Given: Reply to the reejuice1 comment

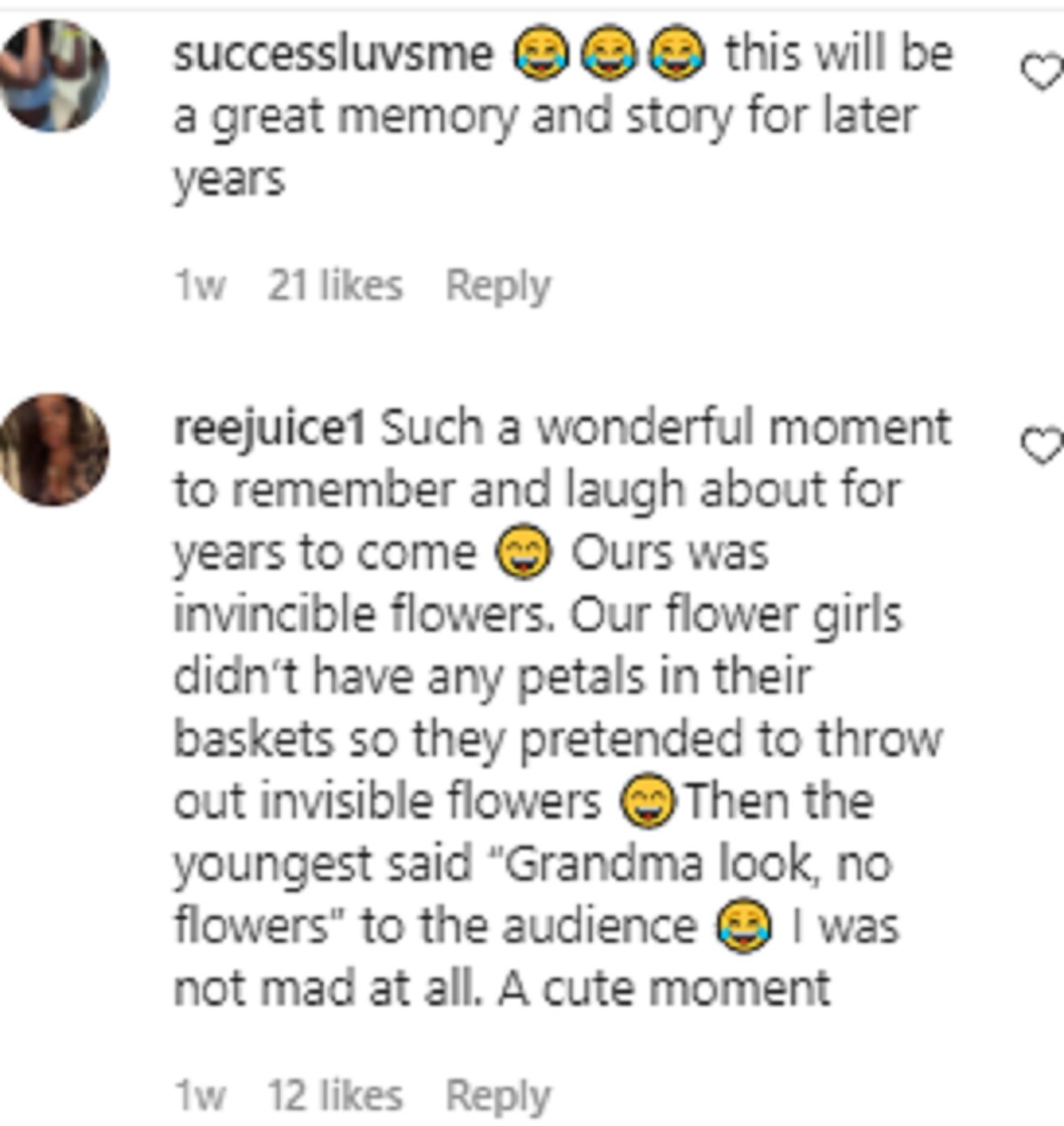Looking at the screenshot, I should pos(497,1097).
